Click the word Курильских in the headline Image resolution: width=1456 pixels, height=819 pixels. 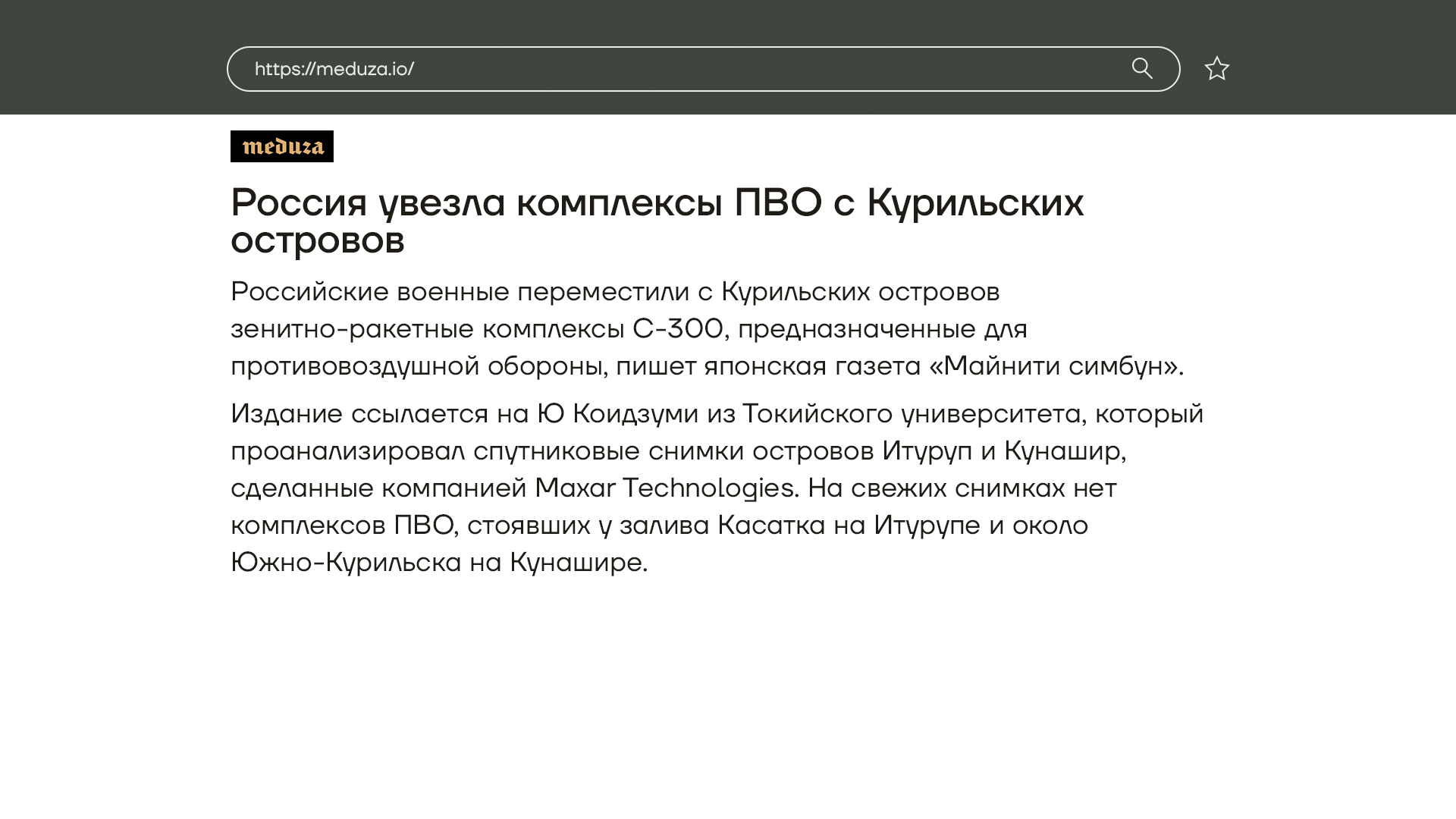pos(974,203)
